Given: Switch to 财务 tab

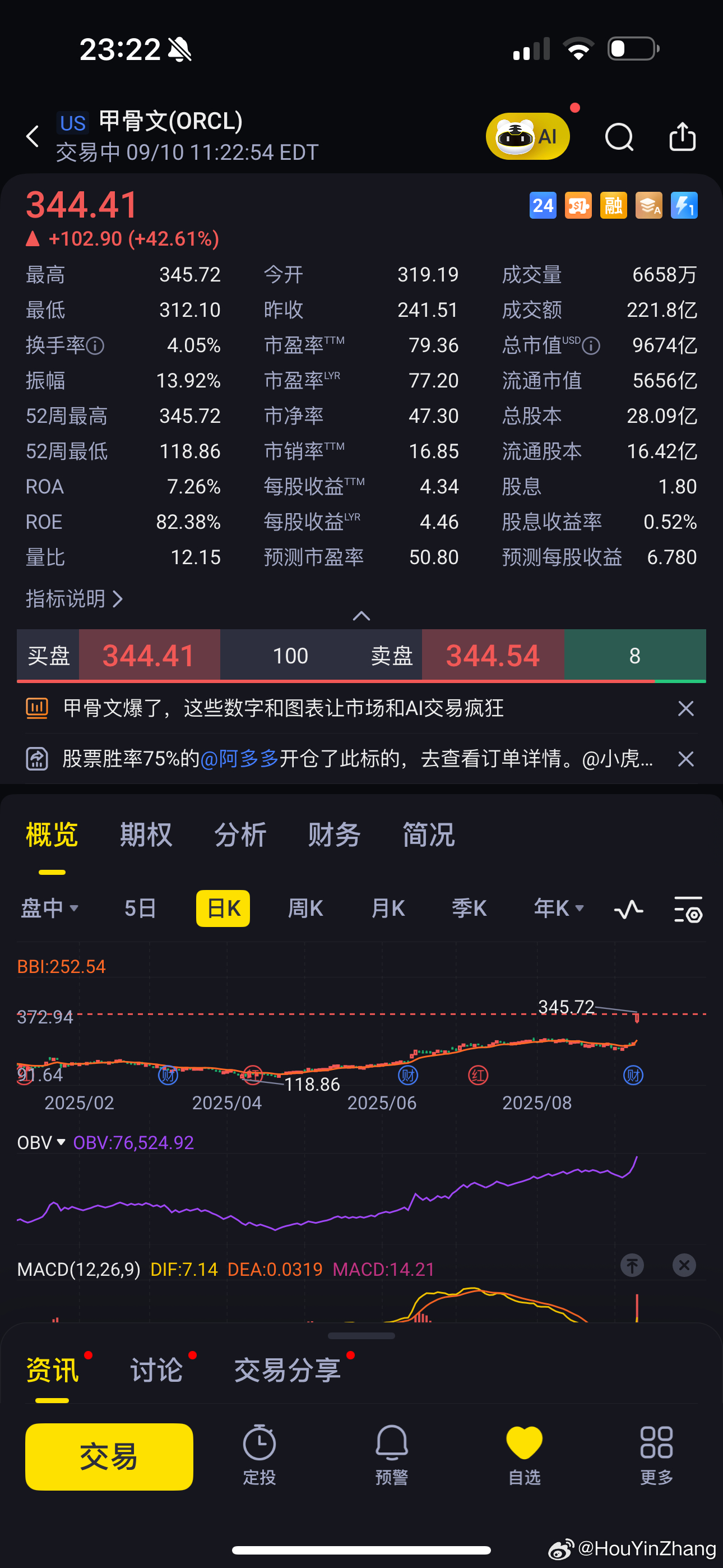Looking at the screenshot, I should tap(335, 835).
